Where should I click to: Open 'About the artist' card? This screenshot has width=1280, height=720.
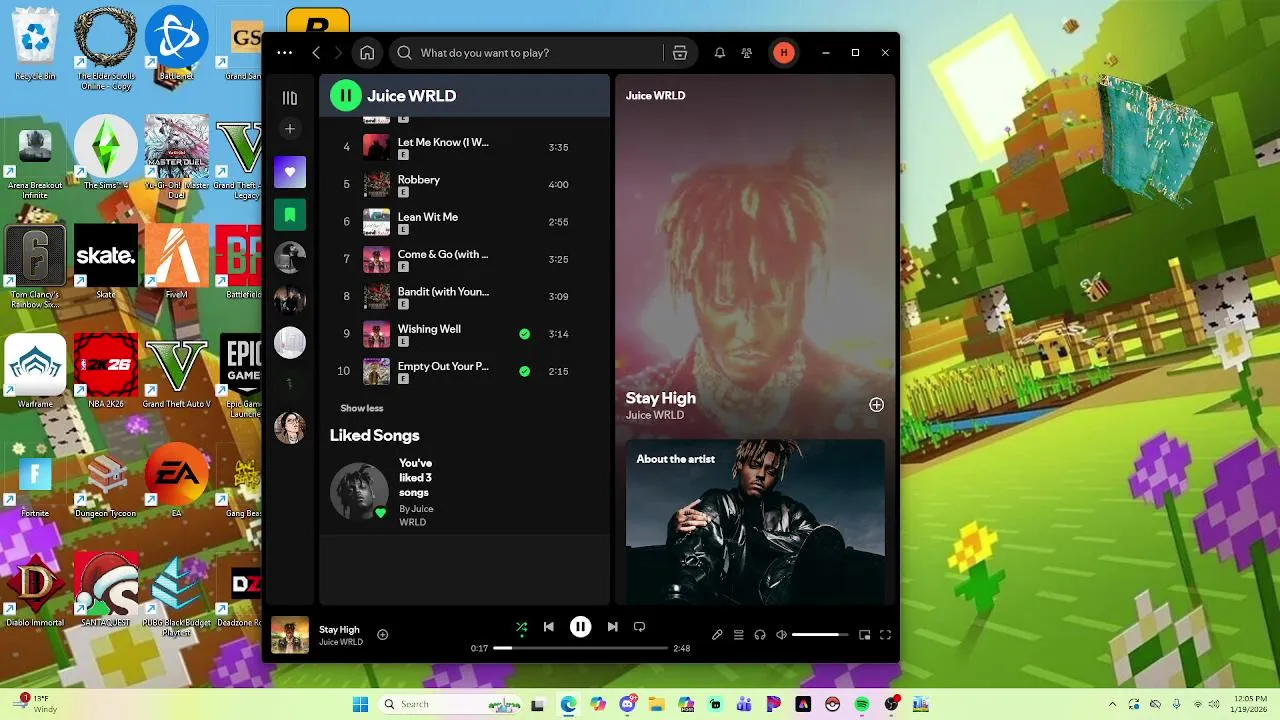click(x=755, y=522)
